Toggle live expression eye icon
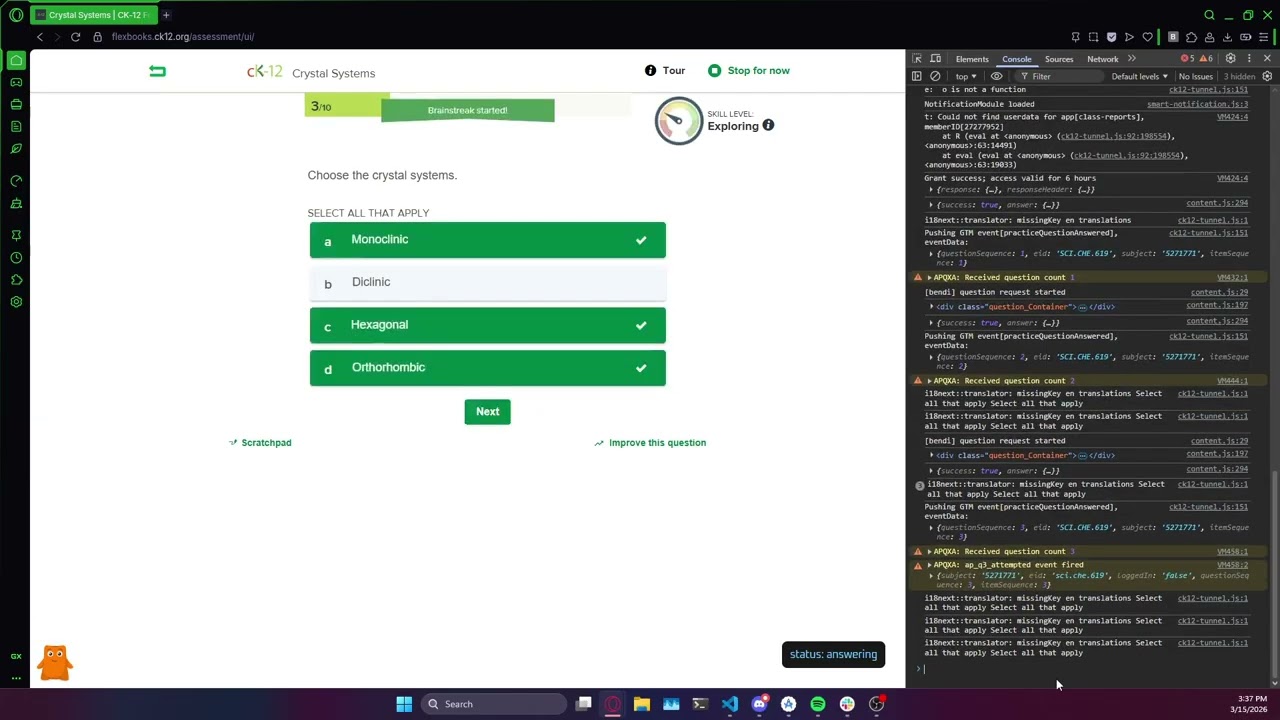Viewport: 1280px width, 720px height. (x=996, y=77)
